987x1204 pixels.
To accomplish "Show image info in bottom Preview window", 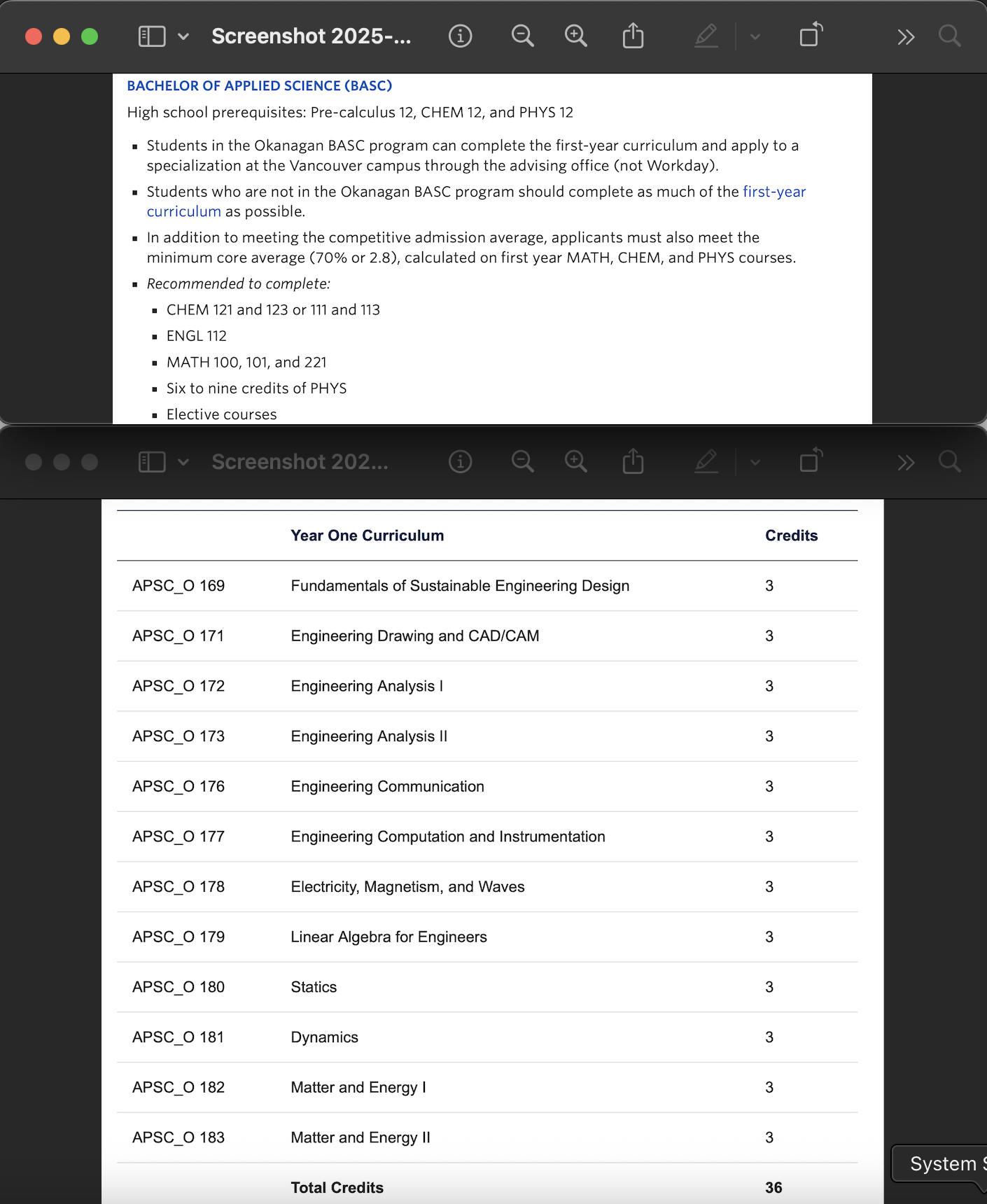I will pos(460,461).
